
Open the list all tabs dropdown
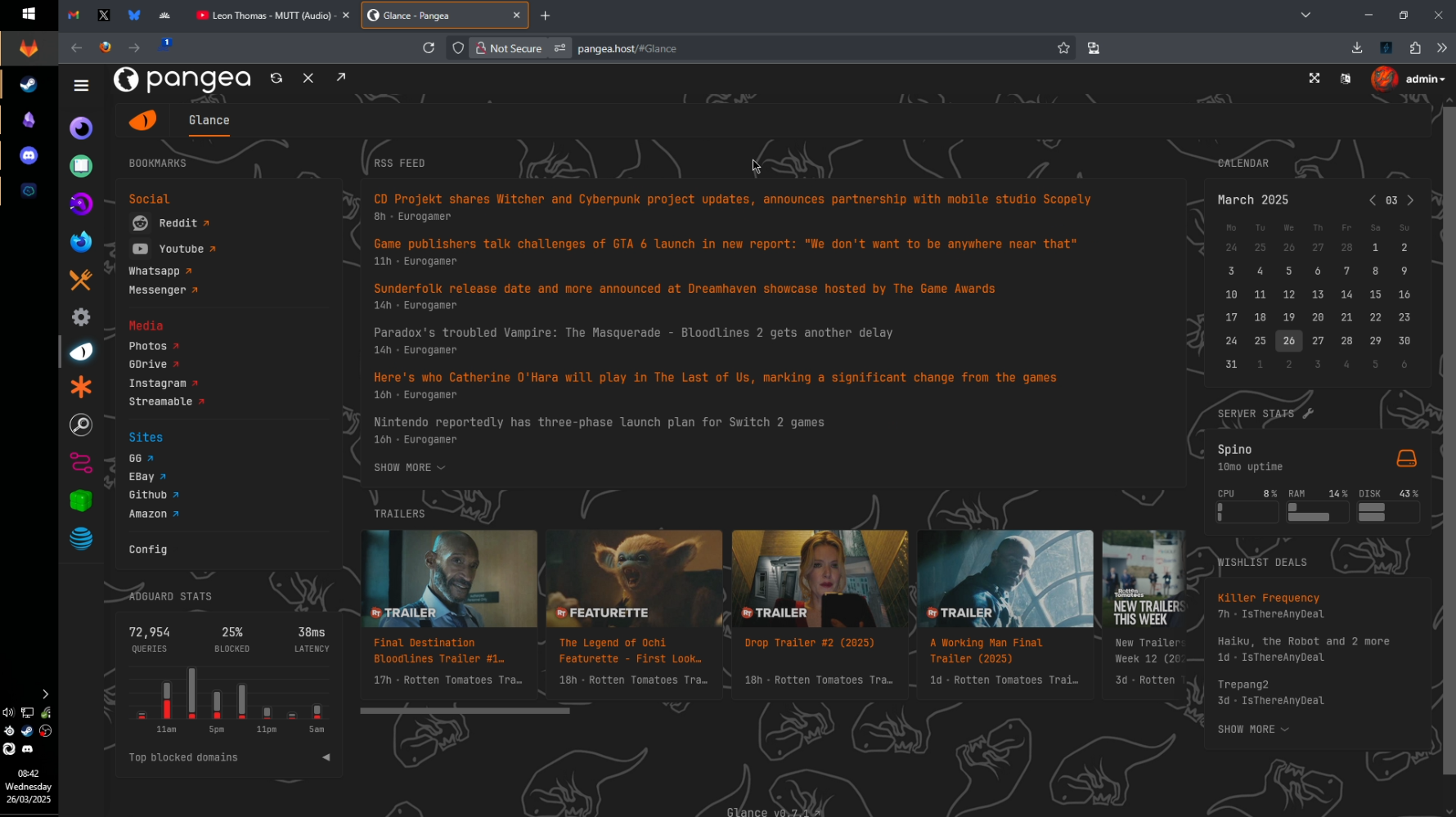point(1305,15)
